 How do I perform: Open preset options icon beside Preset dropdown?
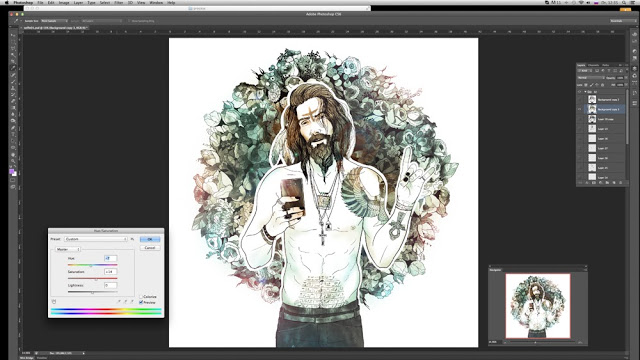pos(132,239)
